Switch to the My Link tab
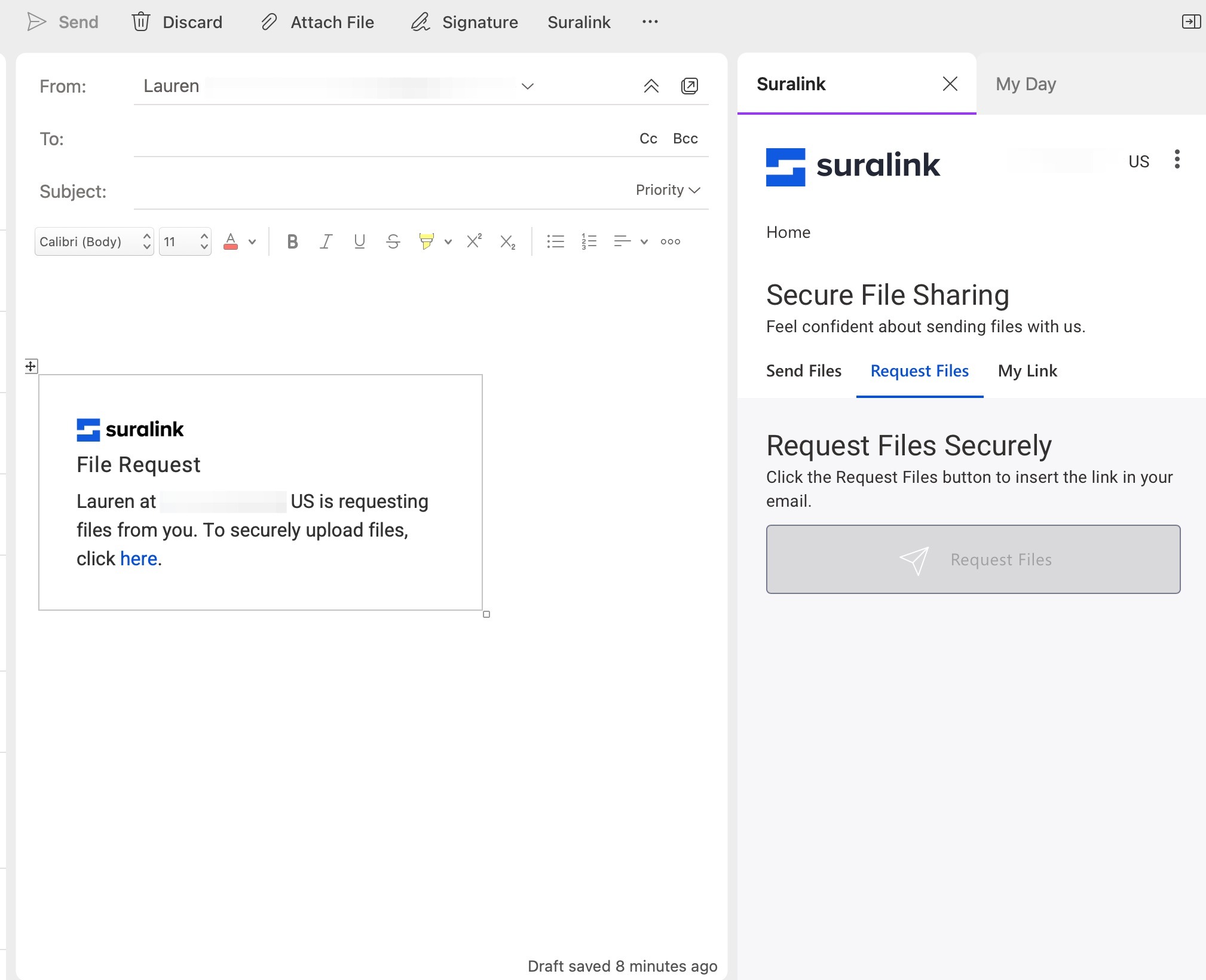The height and width of the screenshot is (980, 1206). [x=1028, y=370]
